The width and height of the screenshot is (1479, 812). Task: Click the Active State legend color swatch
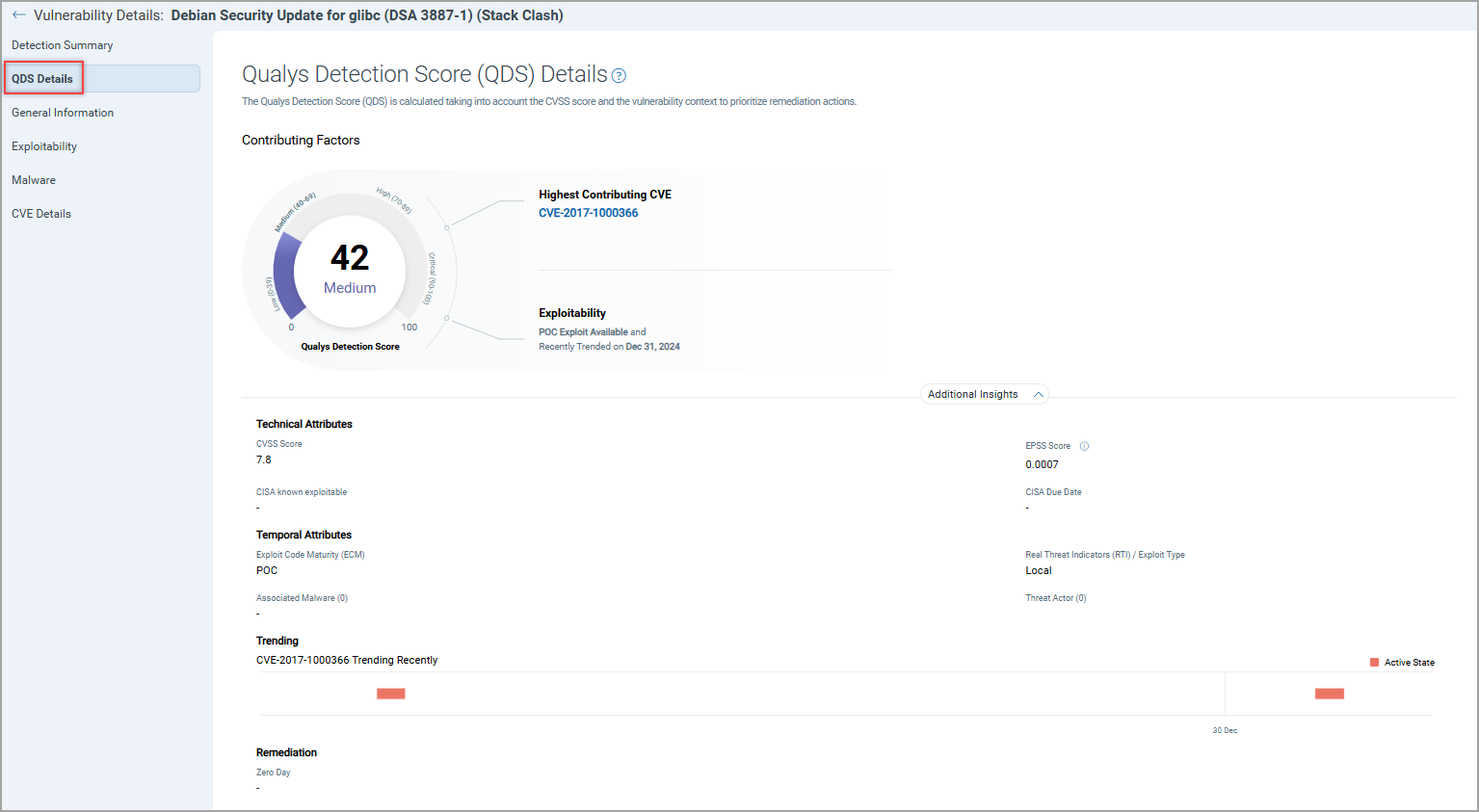tap(1374, 663)
